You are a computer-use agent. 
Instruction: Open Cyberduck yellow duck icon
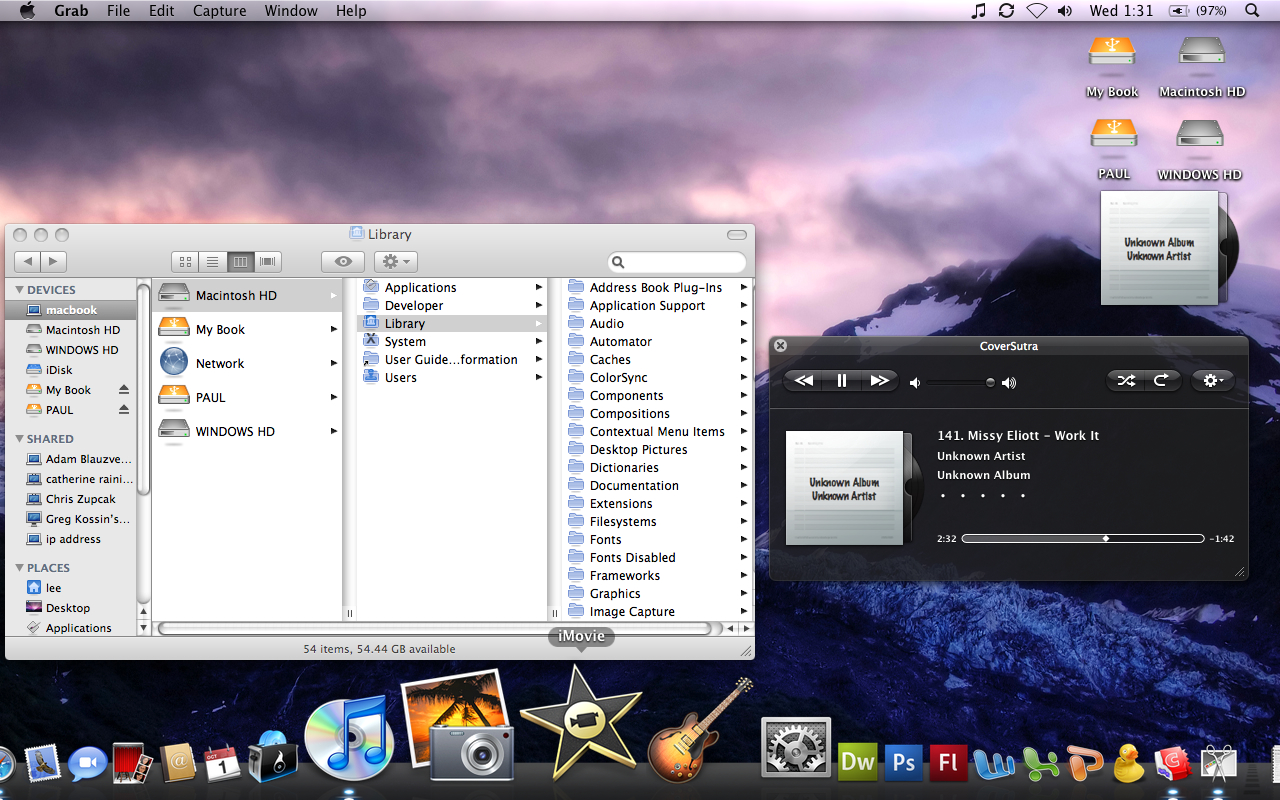(x=1129, y=763)
